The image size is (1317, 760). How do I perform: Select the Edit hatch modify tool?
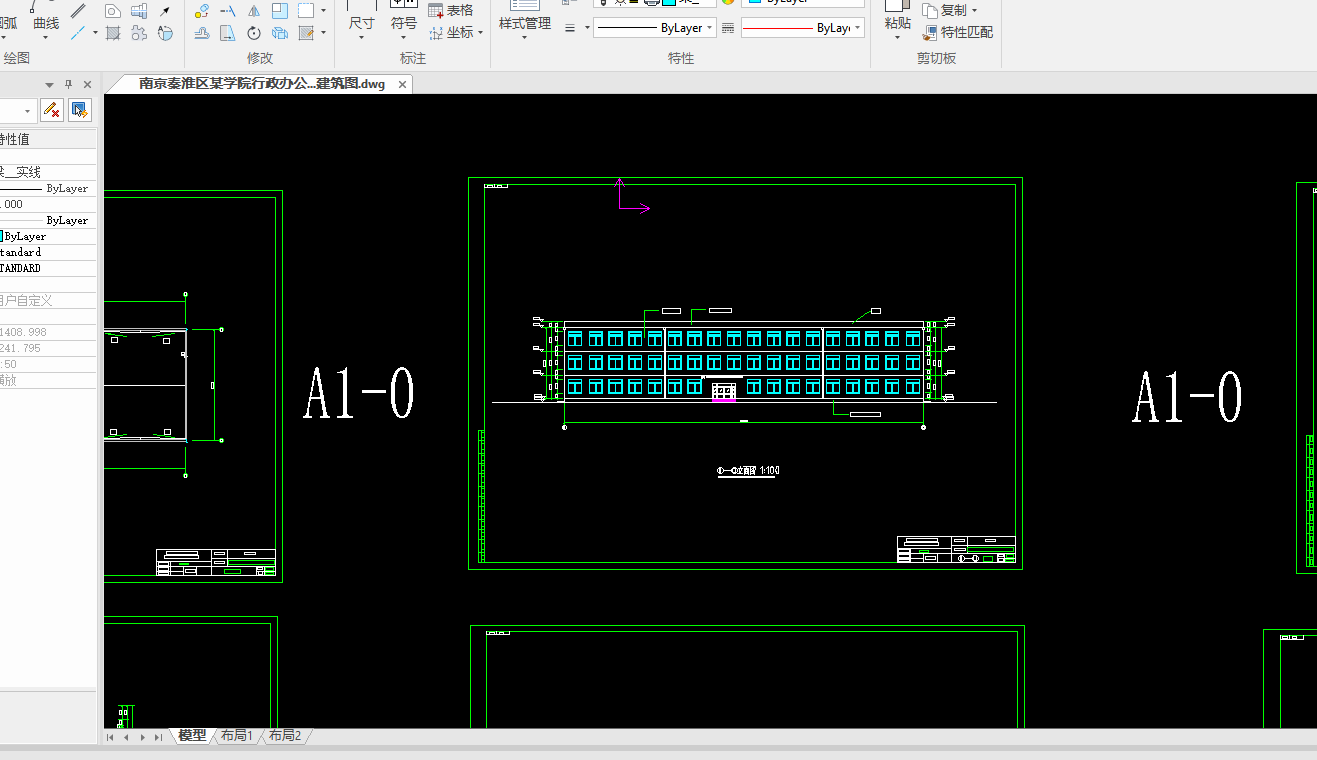click(305, 33)
